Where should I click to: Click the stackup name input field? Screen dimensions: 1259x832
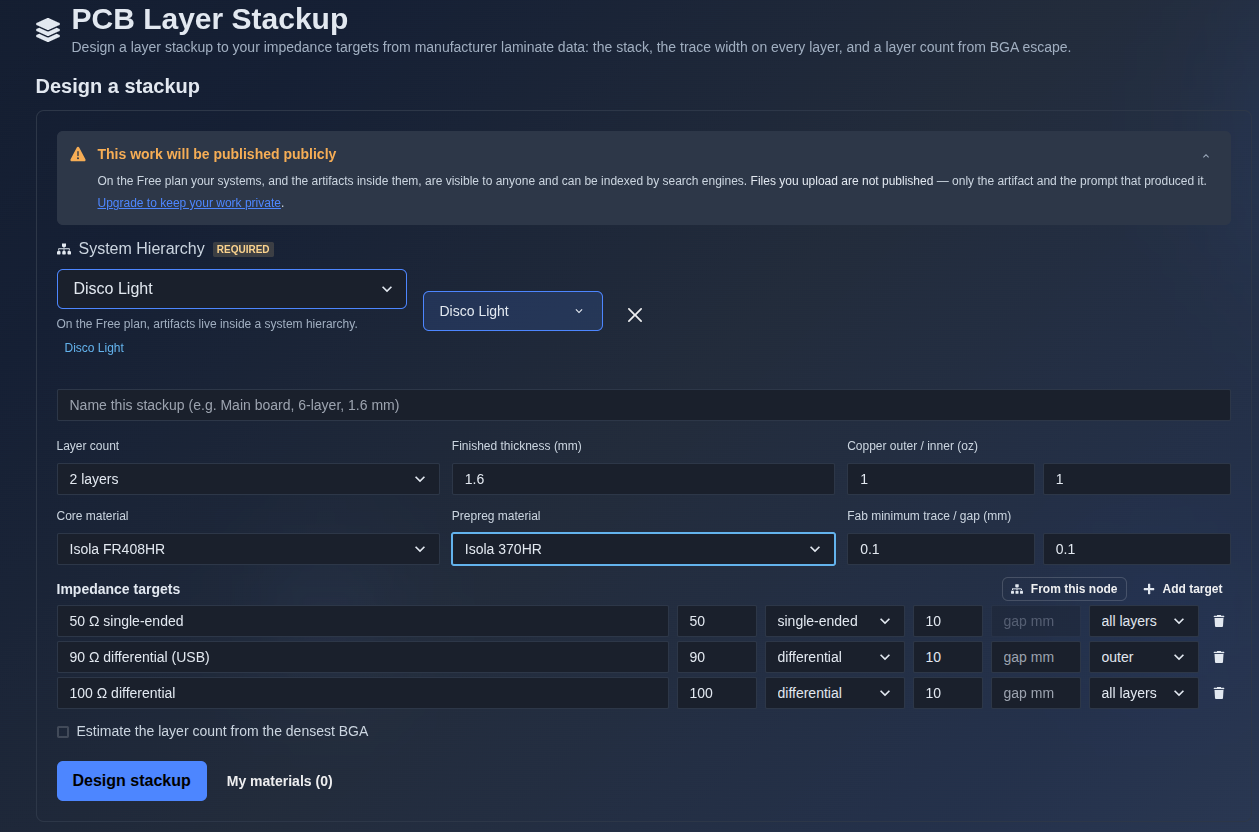[643, 405]
